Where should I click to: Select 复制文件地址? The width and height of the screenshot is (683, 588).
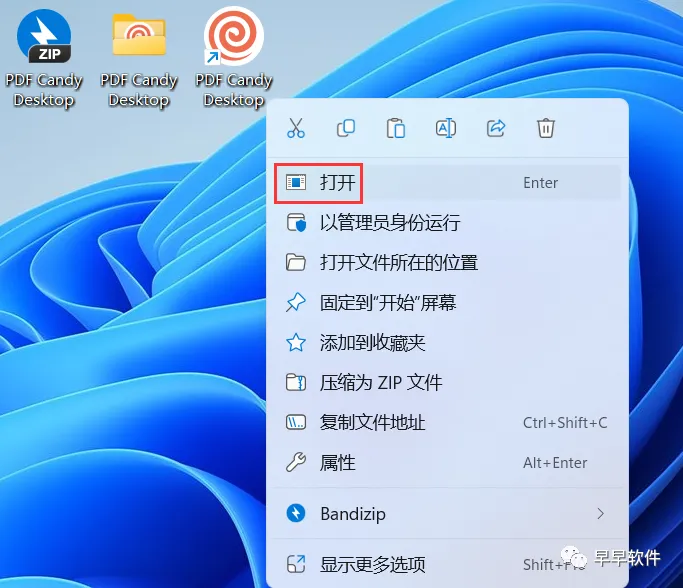(447, 422)
